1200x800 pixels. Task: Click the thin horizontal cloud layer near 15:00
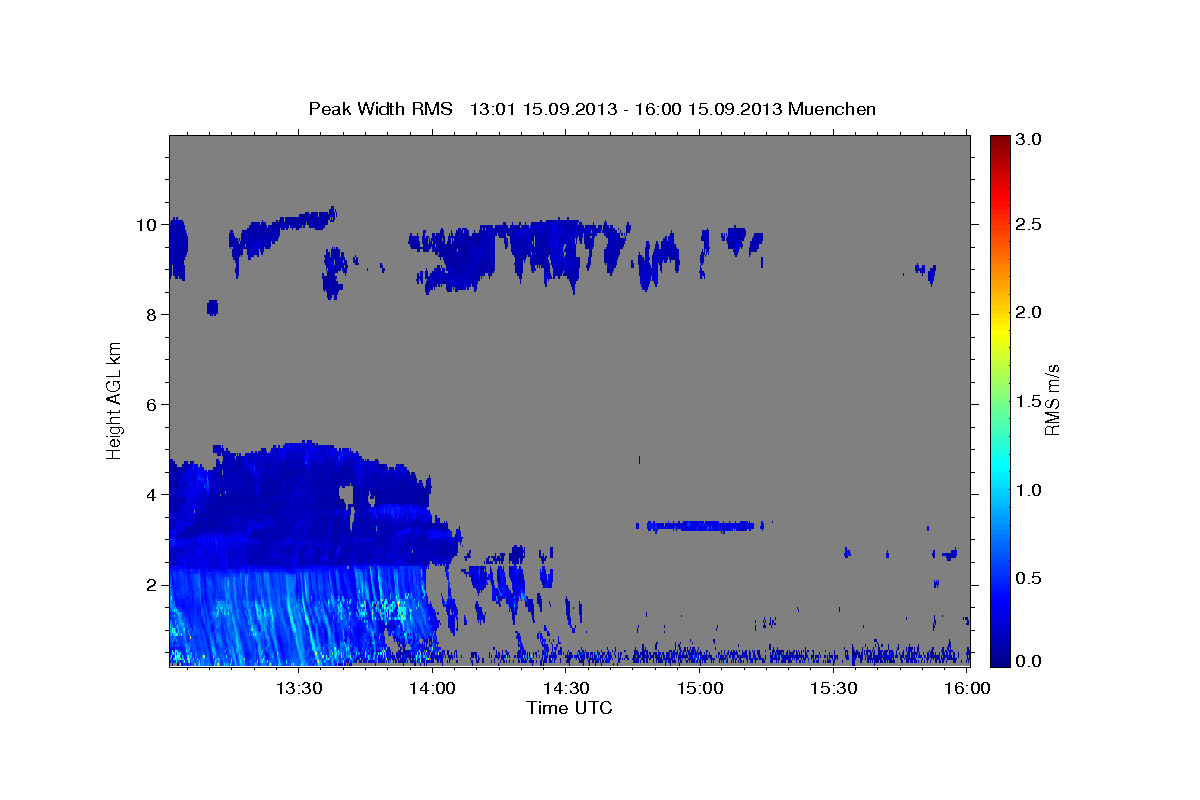[x=700, y=525]
